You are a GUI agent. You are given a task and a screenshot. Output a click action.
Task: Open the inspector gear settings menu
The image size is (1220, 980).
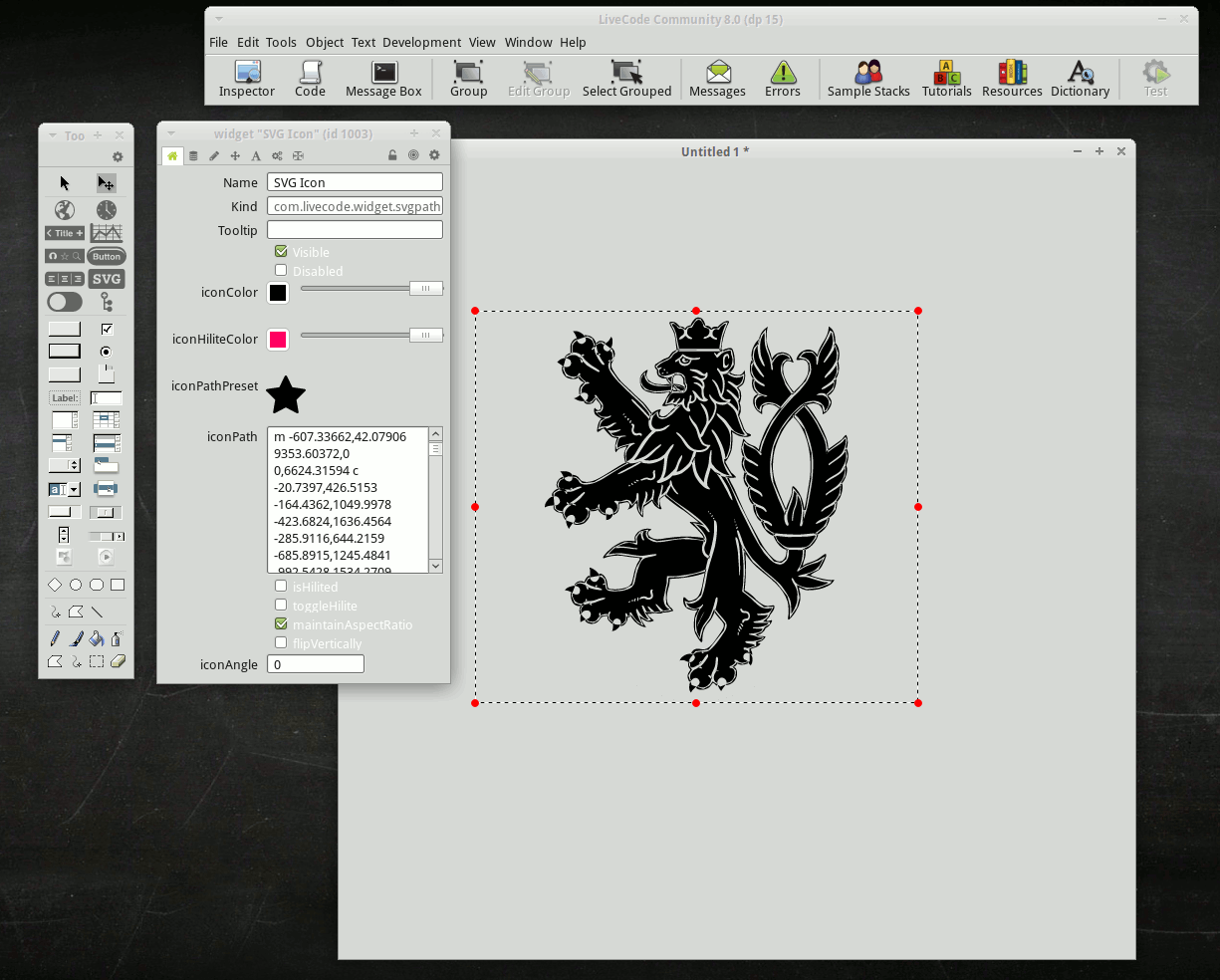coord(434,155)
